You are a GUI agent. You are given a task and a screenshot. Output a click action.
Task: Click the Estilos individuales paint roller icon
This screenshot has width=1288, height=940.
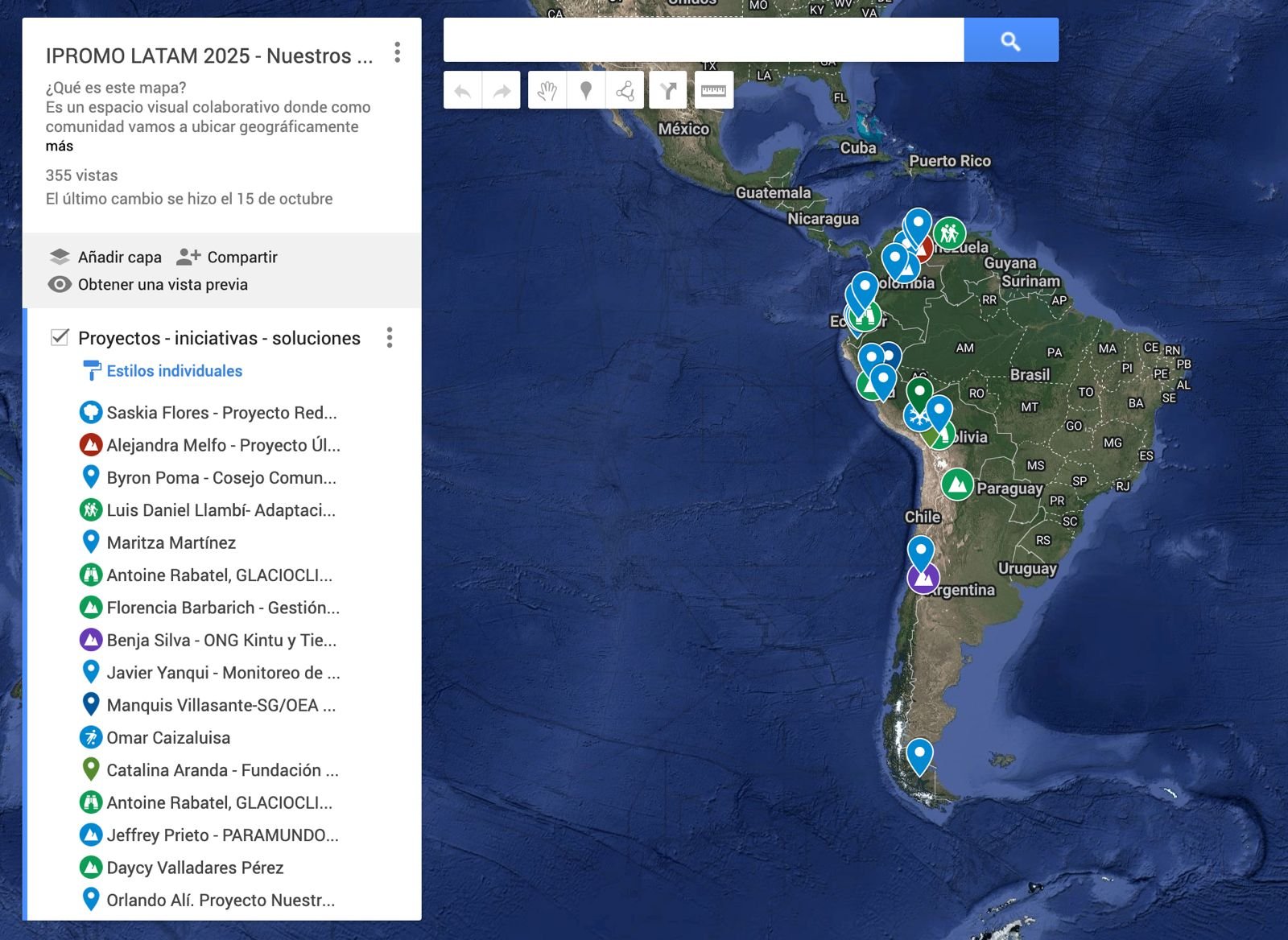click(91, 370)
